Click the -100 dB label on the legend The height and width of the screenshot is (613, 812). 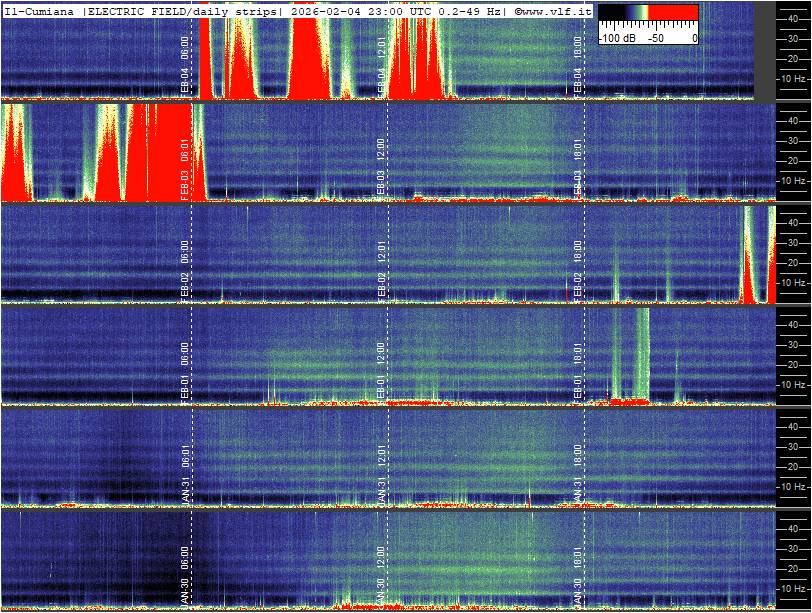619,38
